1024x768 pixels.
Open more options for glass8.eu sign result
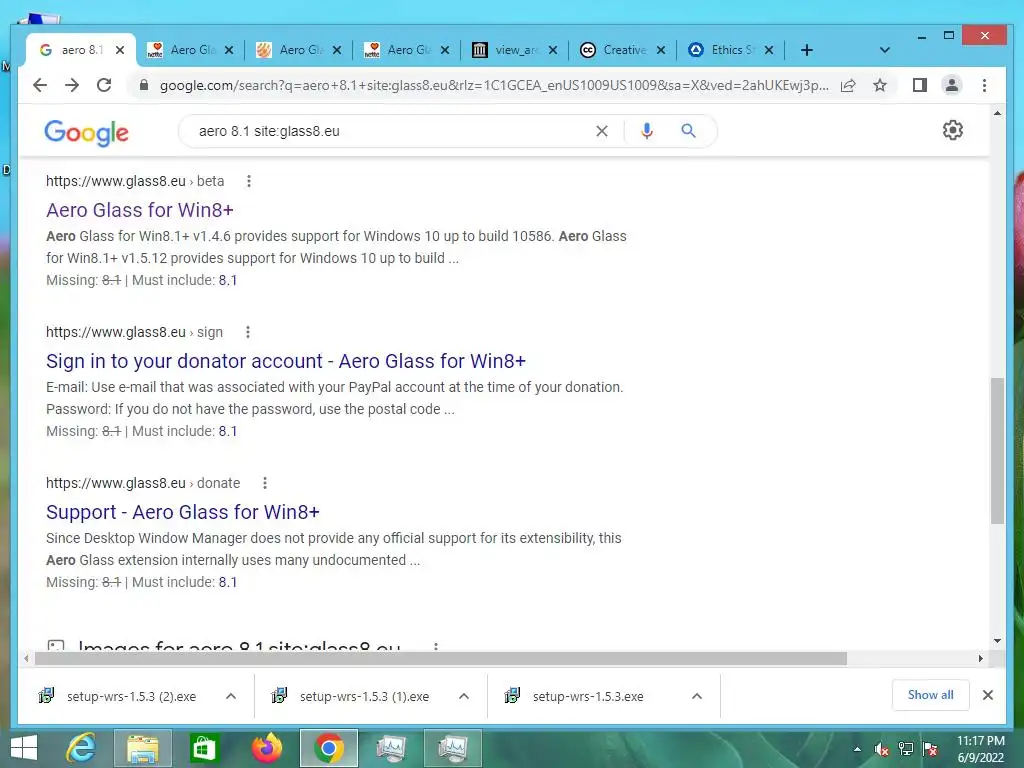[x=248, y=332]
